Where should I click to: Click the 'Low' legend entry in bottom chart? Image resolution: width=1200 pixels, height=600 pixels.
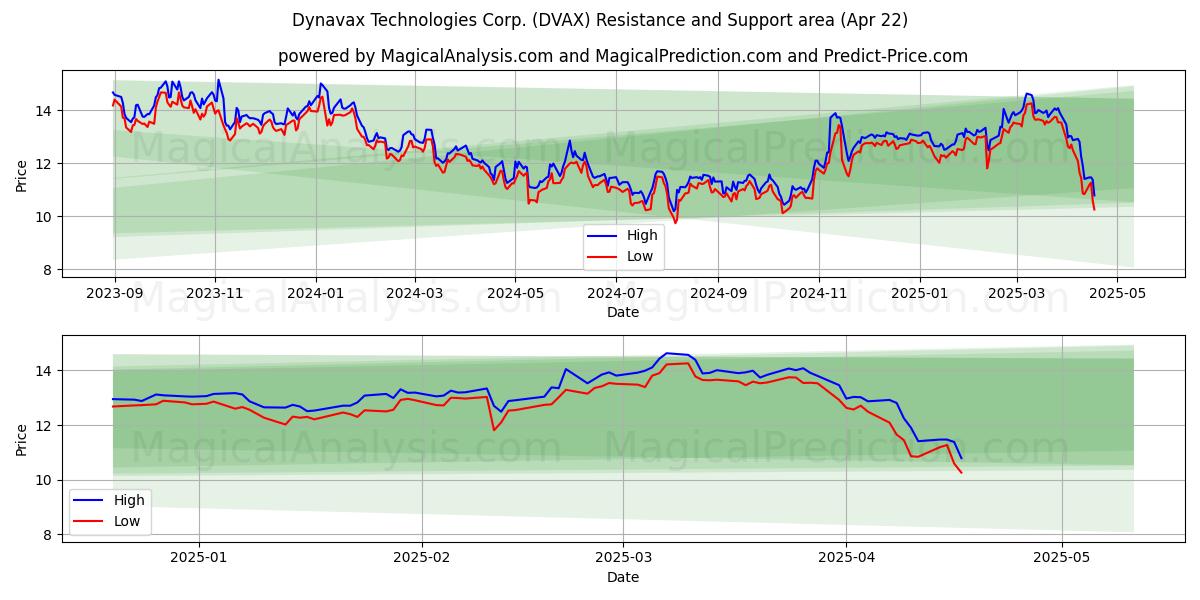(107, 521)
